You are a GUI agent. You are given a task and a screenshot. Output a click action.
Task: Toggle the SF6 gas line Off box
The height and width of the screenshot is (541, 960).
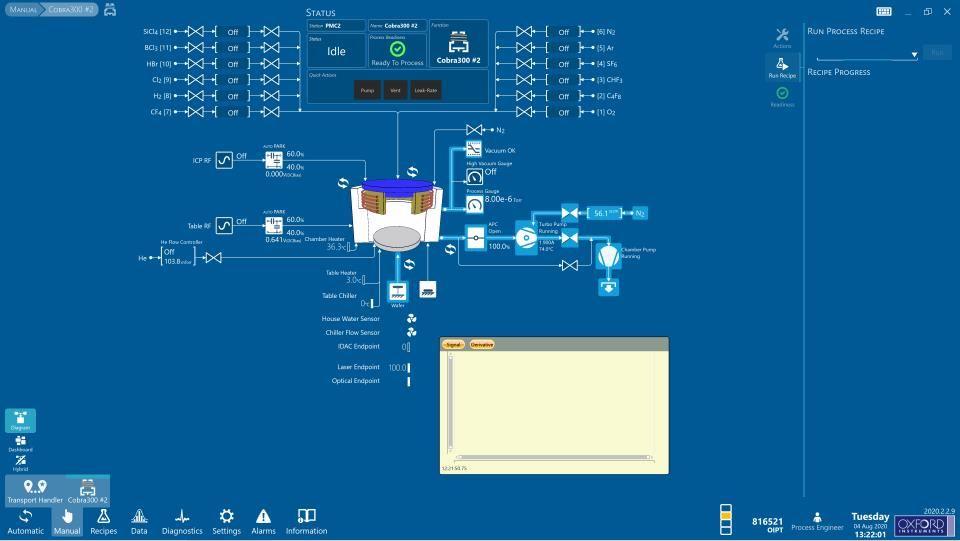coord(563,64)
